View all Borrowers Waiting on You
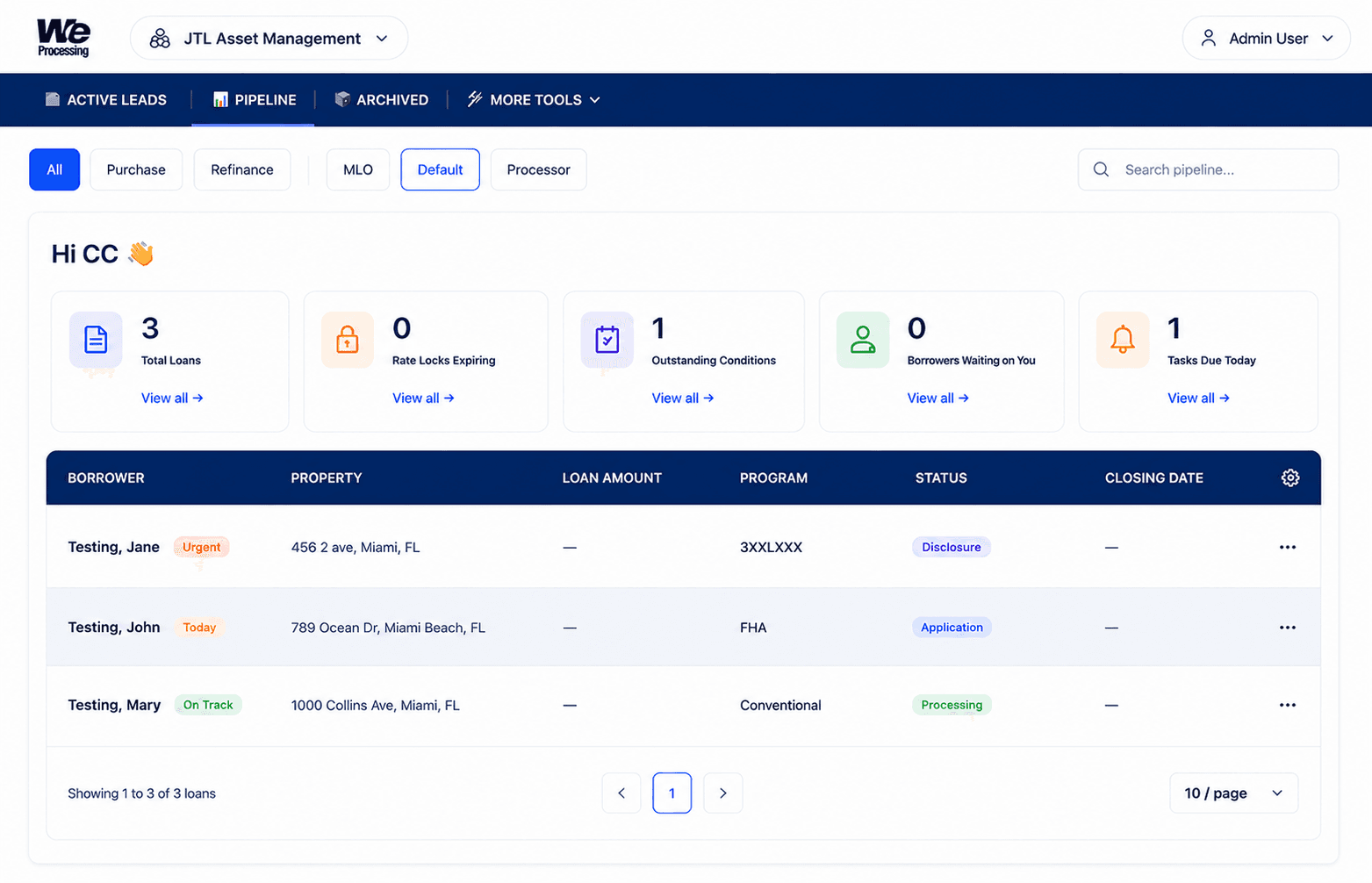Viewport: 1372px width, 883px height. tap(938, 398)
